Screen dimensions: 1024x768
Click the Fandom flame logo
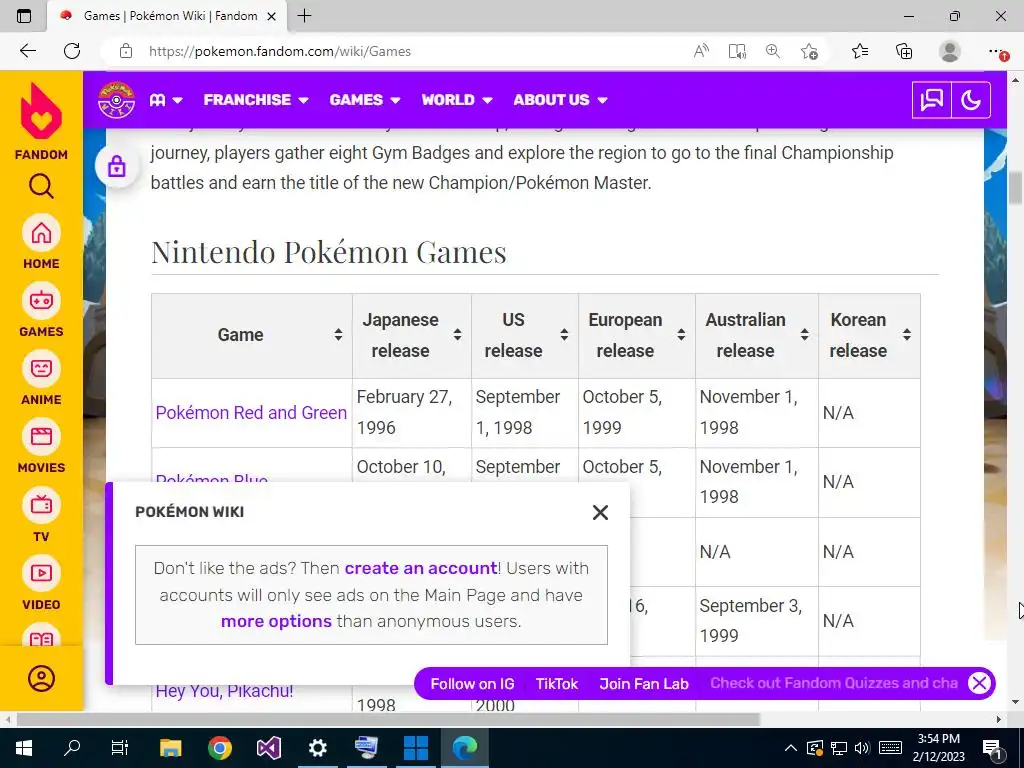point(41,112)
